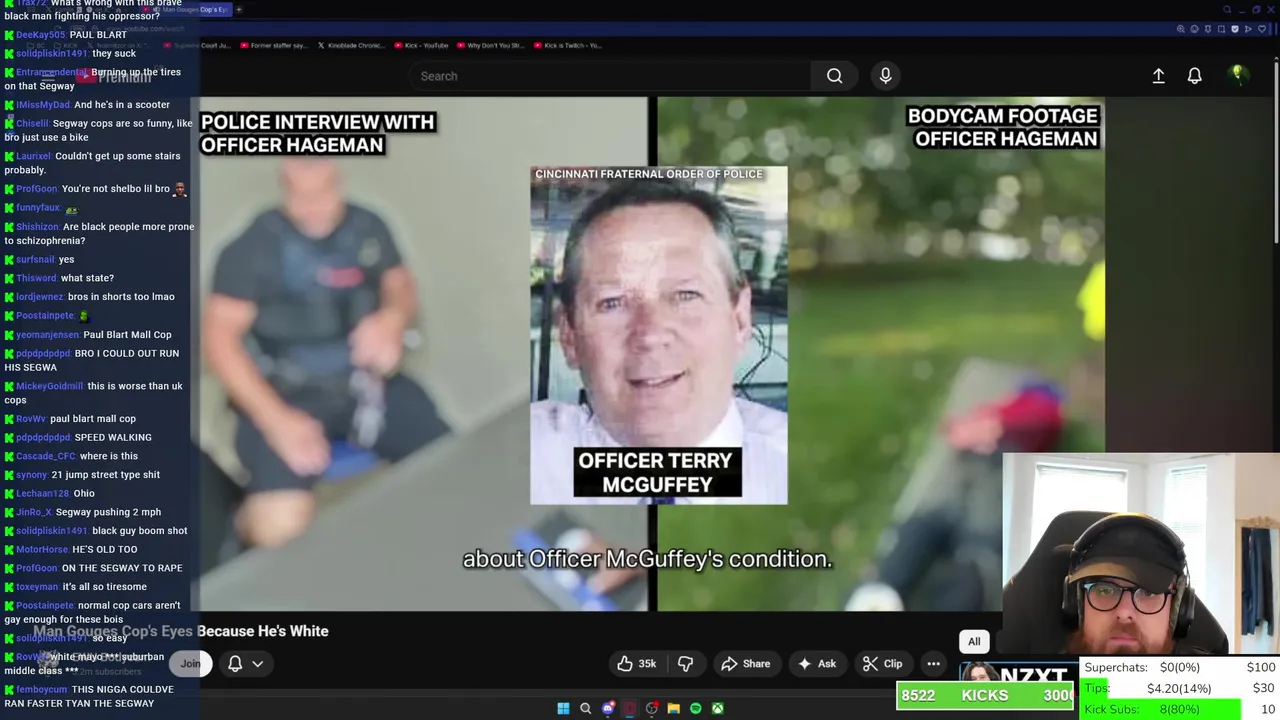Open the 'Kick is Twitch - Yo...' bookmark
Screen dimensions: 1280x720
pyautogui.click(x=568, y=45)
